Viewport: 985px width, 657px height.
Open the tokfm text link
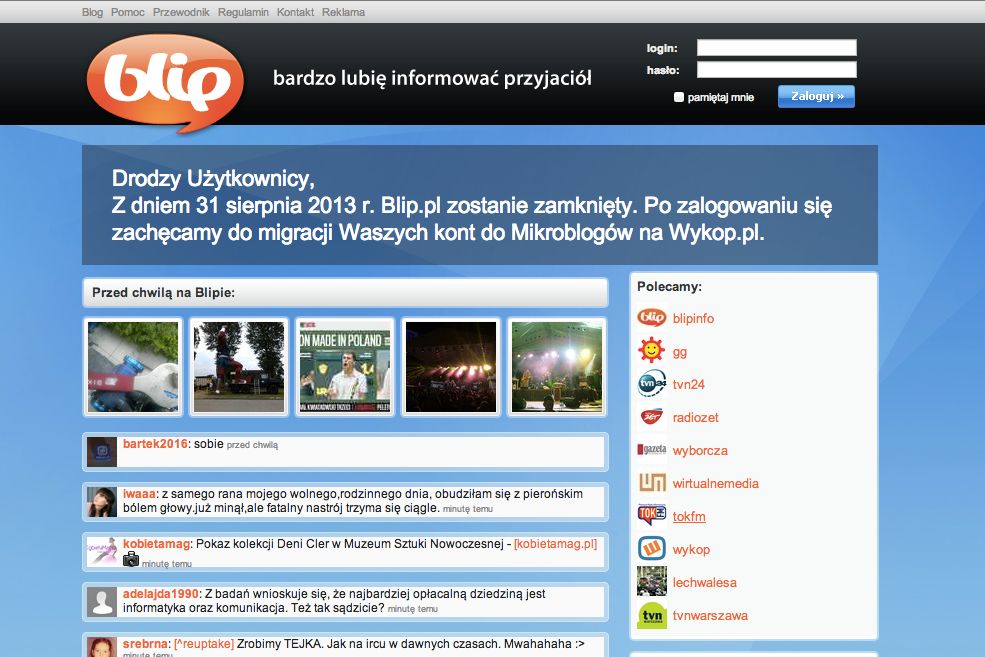coord(689,517)
